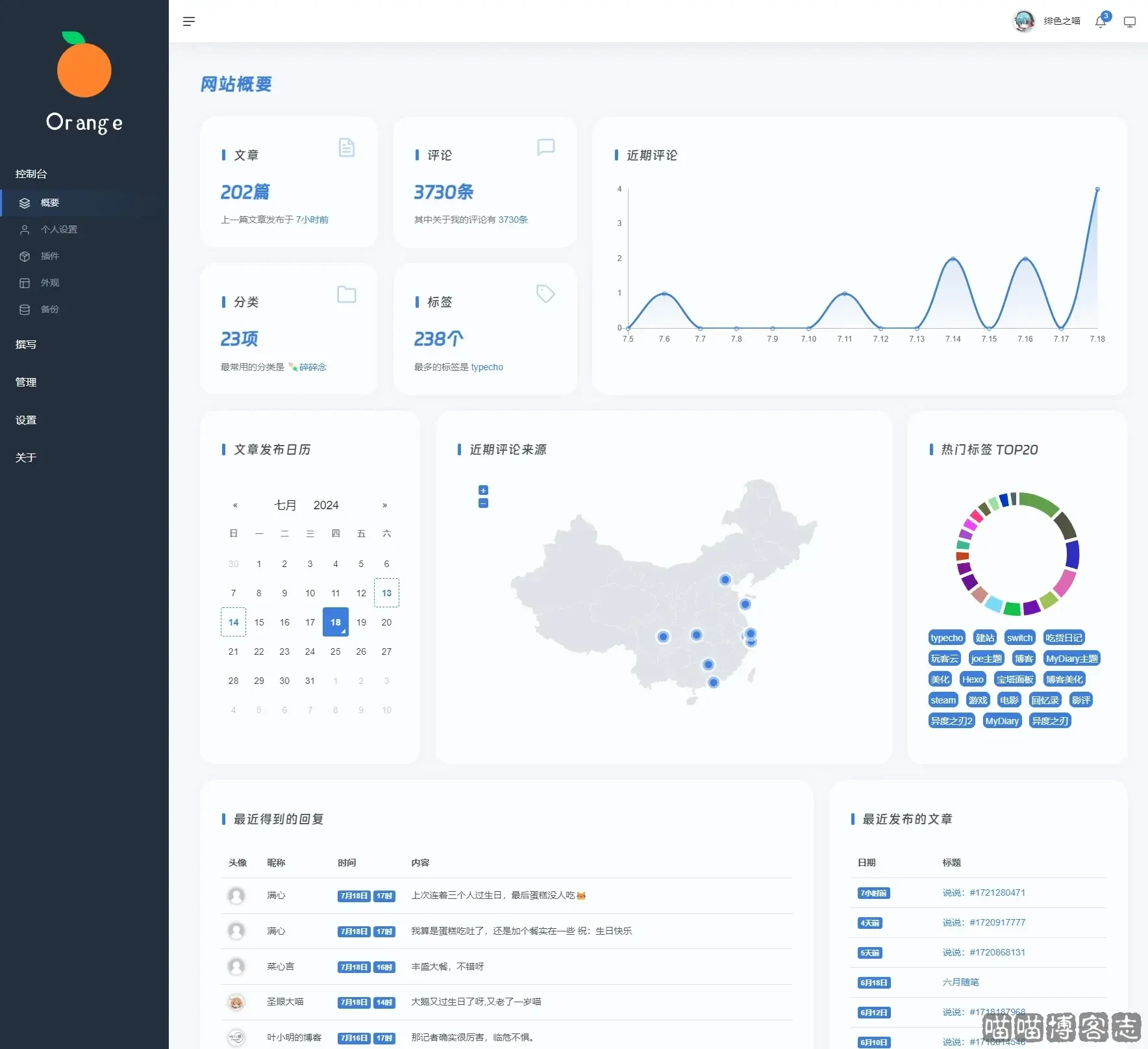This screenshot has width=1148, height=1049.
Task: Open 个人设置 in the sidebar
Action: (x=58, y=229)
